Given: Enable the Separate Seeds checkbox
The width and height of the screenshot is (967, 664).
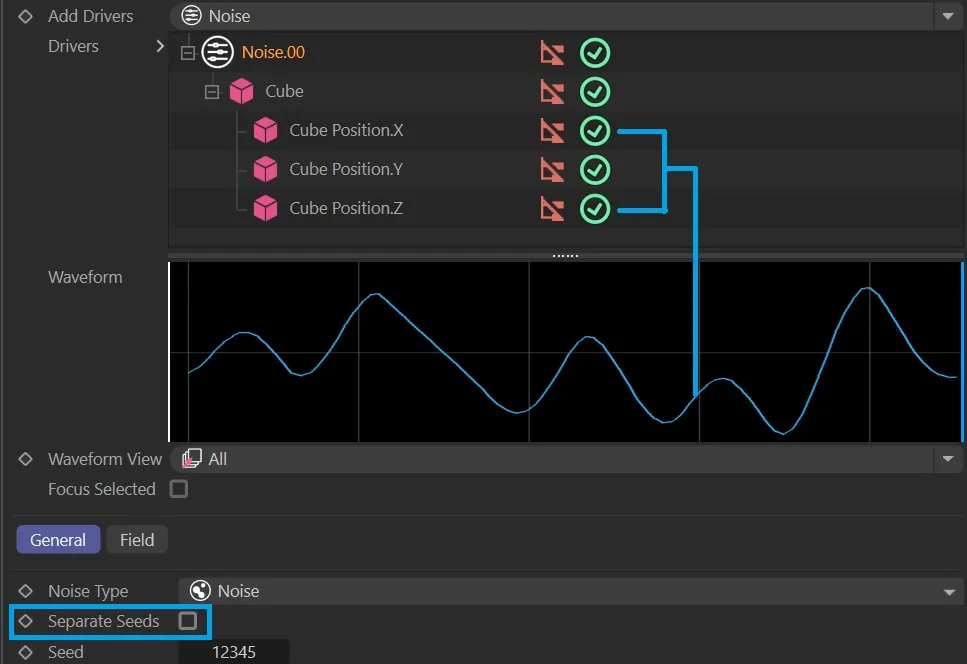Looking at the screenshot, I should pos(187,621).
